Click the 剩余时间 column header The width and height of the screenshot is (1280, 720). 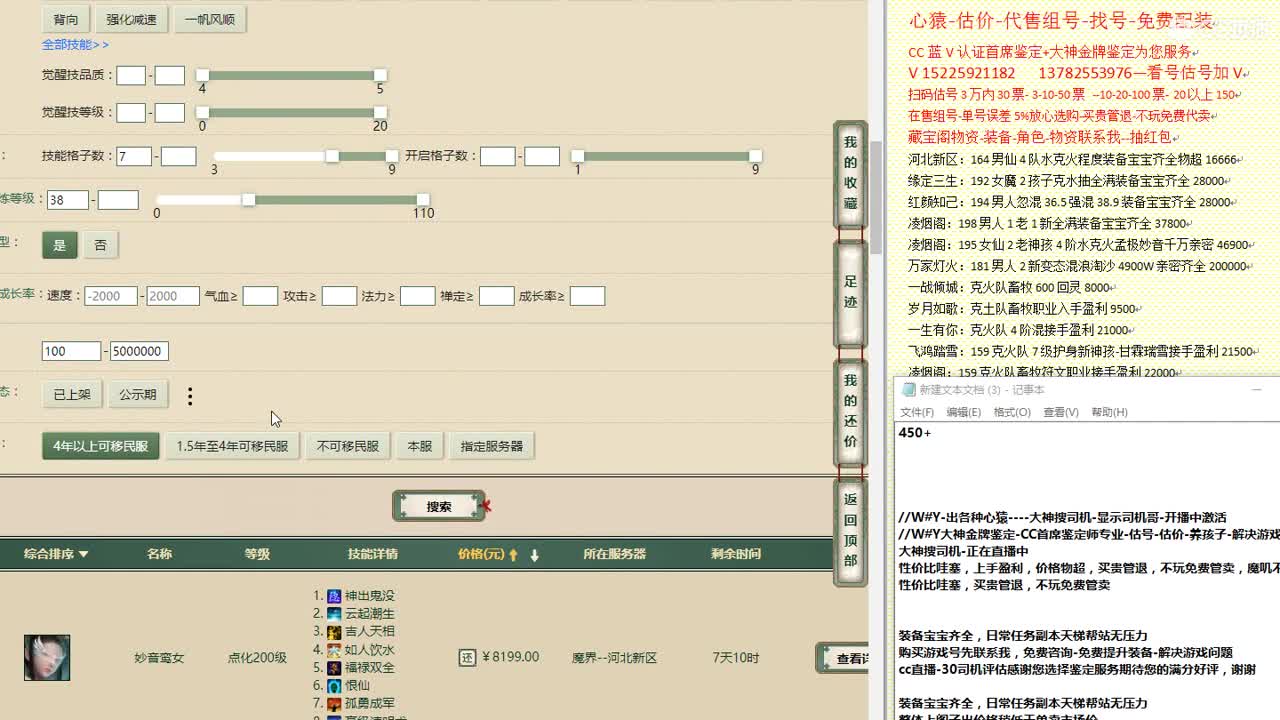point(736,554)
